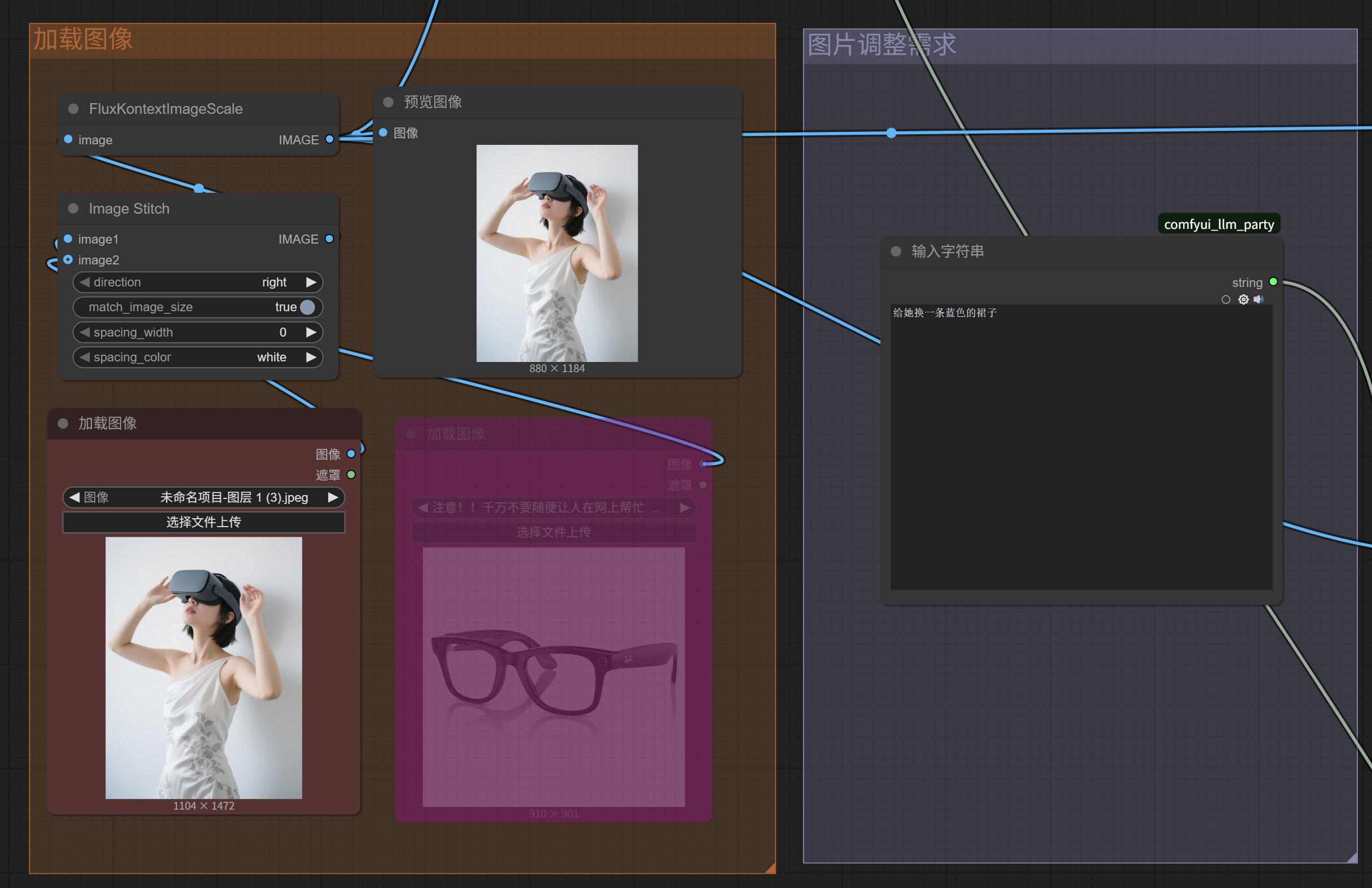
Task: Click the image2 input port on Image Stitch
Action: coord(68,260)
